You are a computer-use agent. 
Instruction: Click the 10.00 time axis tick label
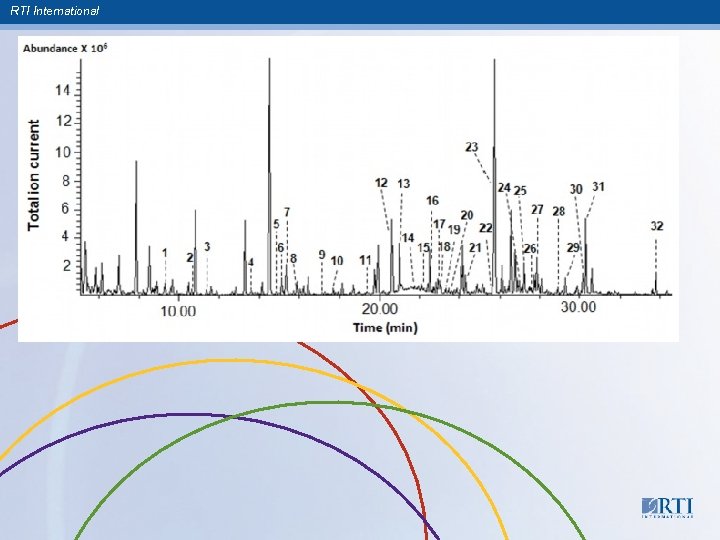(x=178, y=311)
